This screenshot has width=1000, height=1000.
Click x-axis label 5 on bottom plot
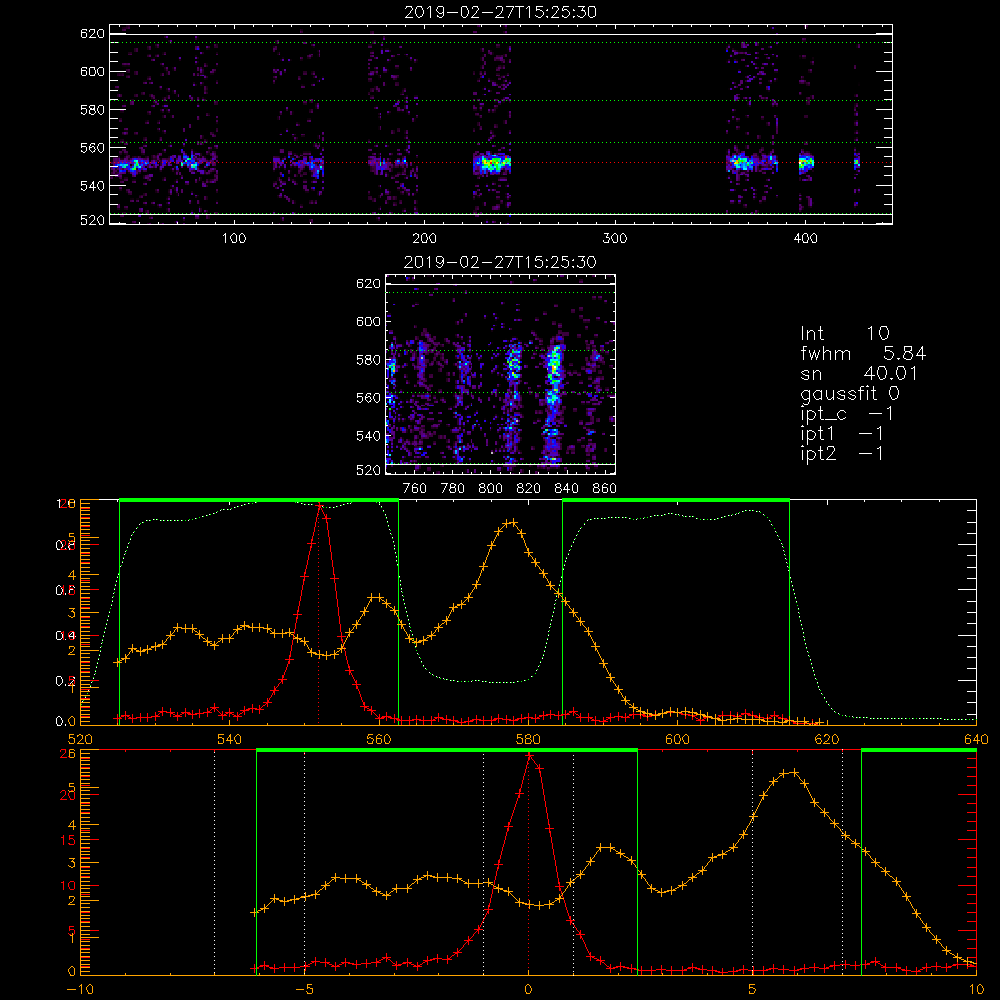[753, 989]
